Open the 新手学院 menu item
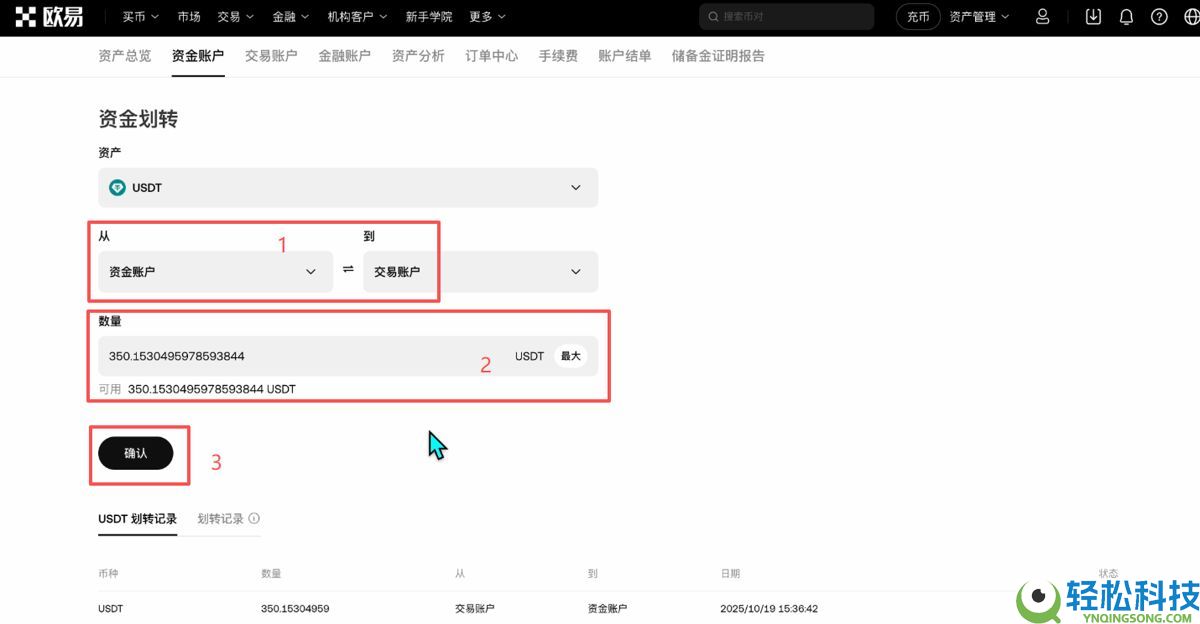This screenshot has width=1200, height=624. pyautogui.click(x=429, y=16)
